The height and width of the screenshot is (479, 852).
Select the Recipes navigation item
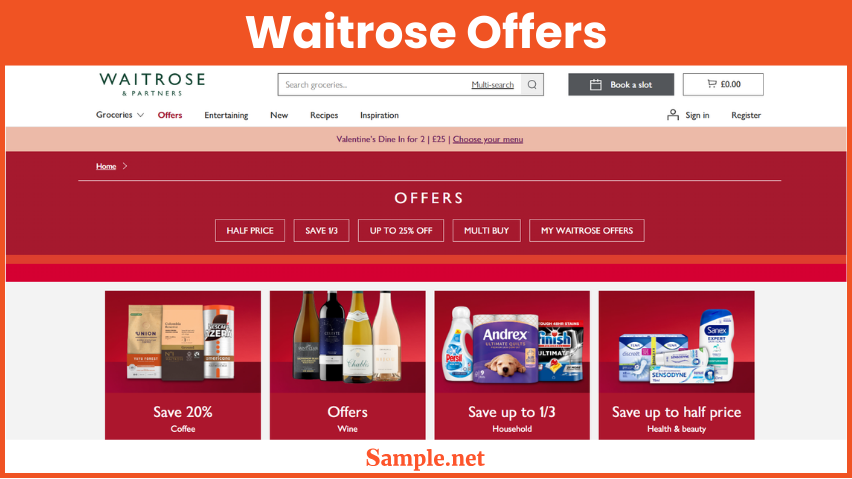[324, 115]
